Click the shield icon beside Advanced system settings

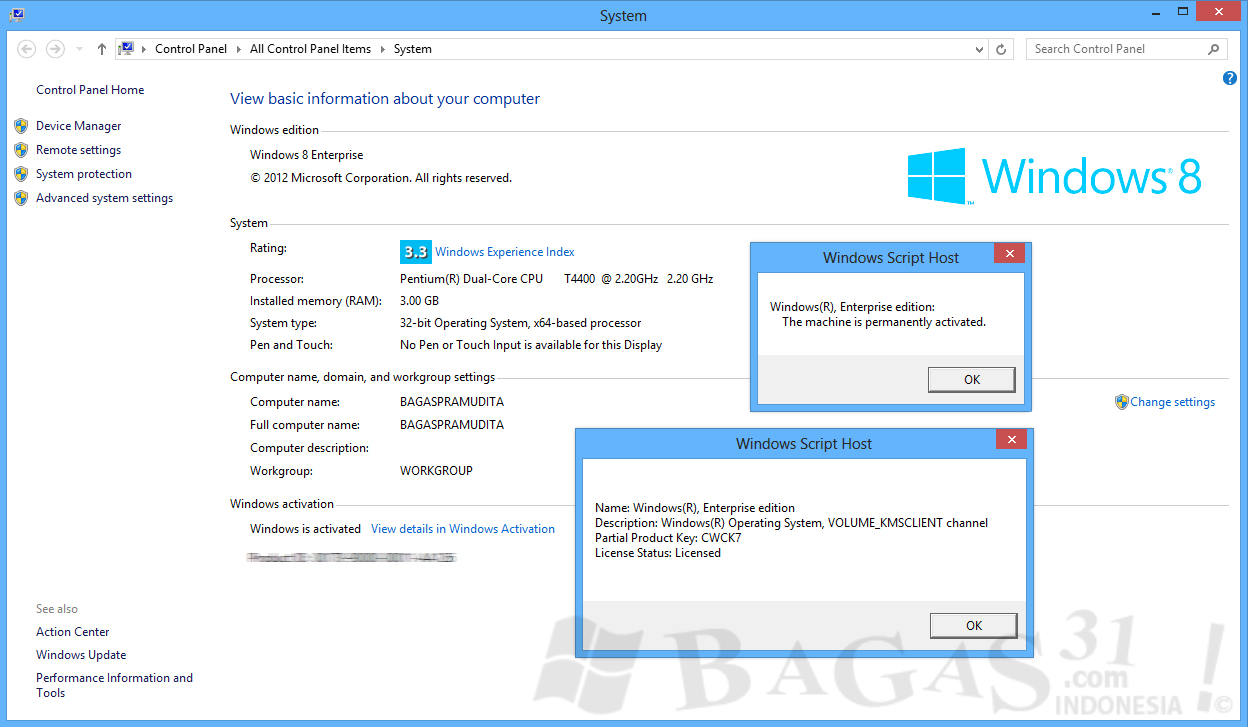pos(21,198)
